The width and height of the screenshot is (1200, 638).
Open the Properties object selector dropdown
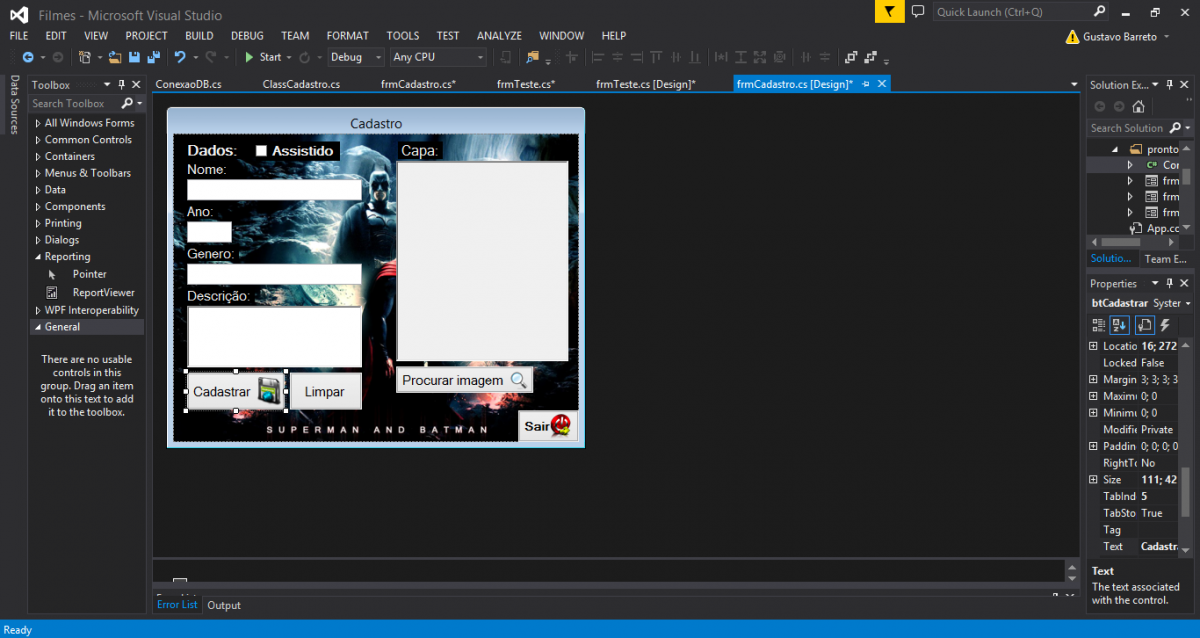pos(1186,303)
